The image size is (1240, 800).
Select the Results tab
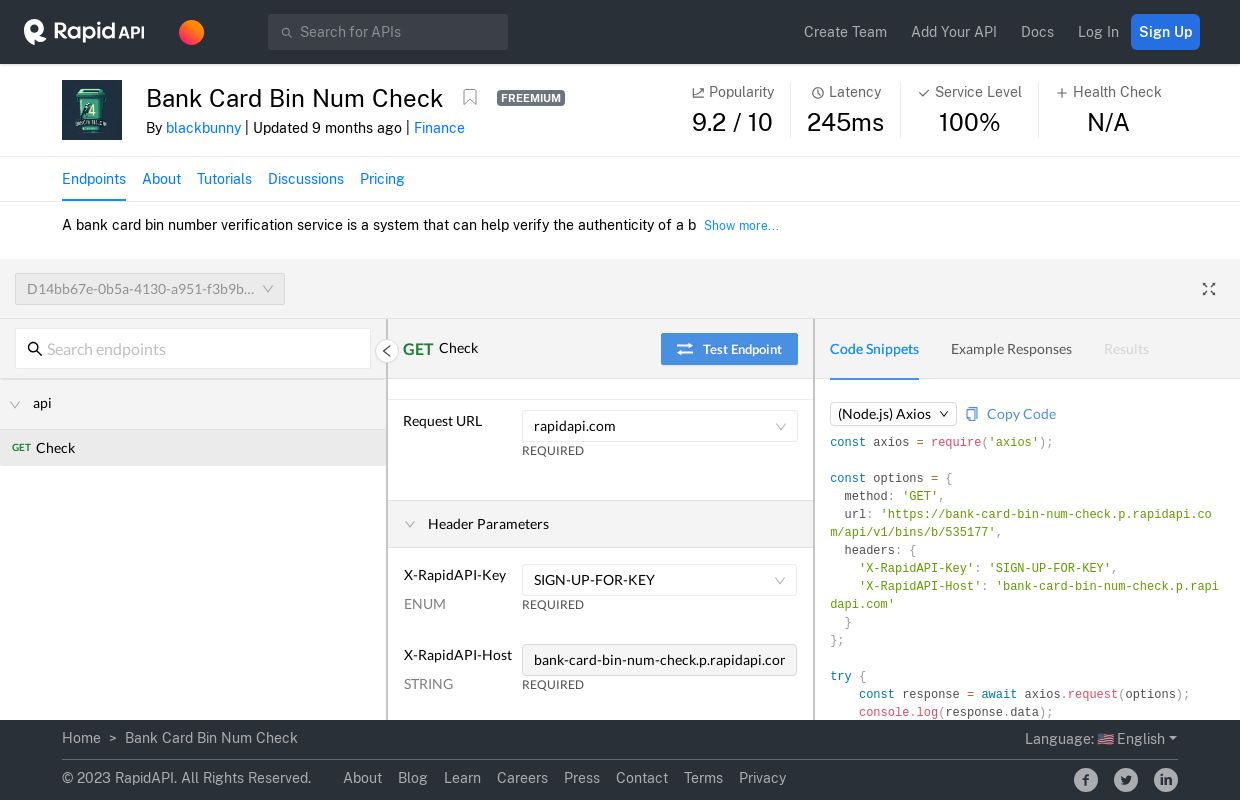1126,349
